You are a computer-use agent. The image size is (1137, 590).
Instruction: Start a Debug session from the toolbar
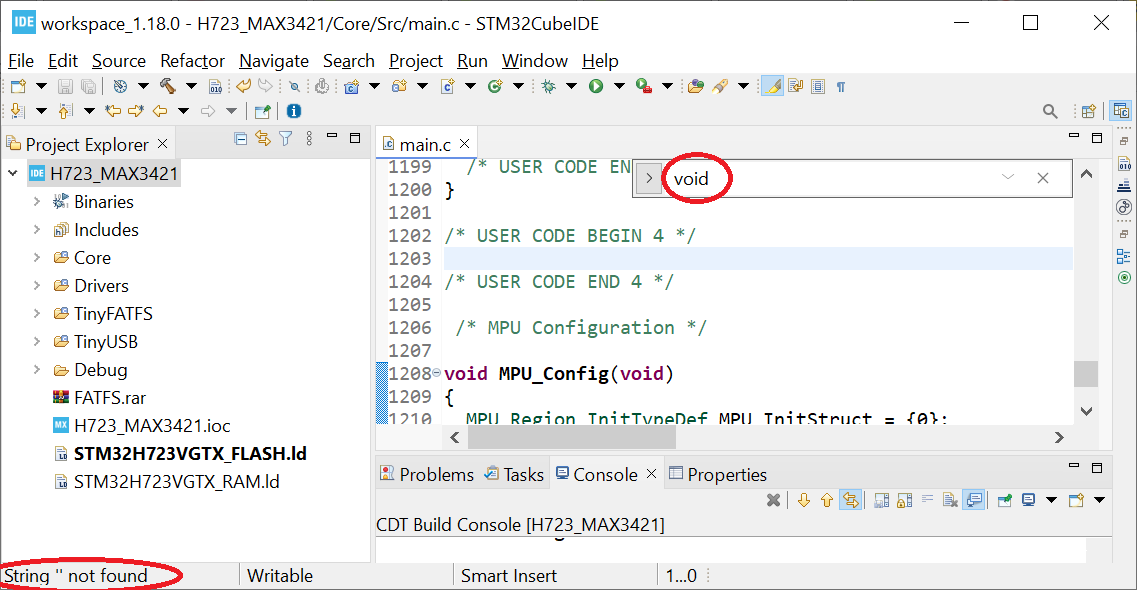coord(547,86)
